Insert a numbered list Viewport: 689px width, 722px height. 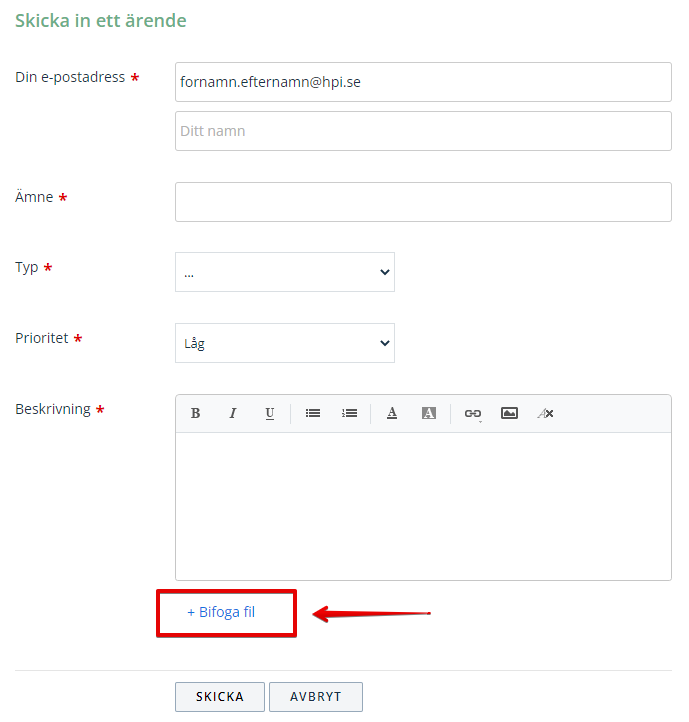point(350,413)
